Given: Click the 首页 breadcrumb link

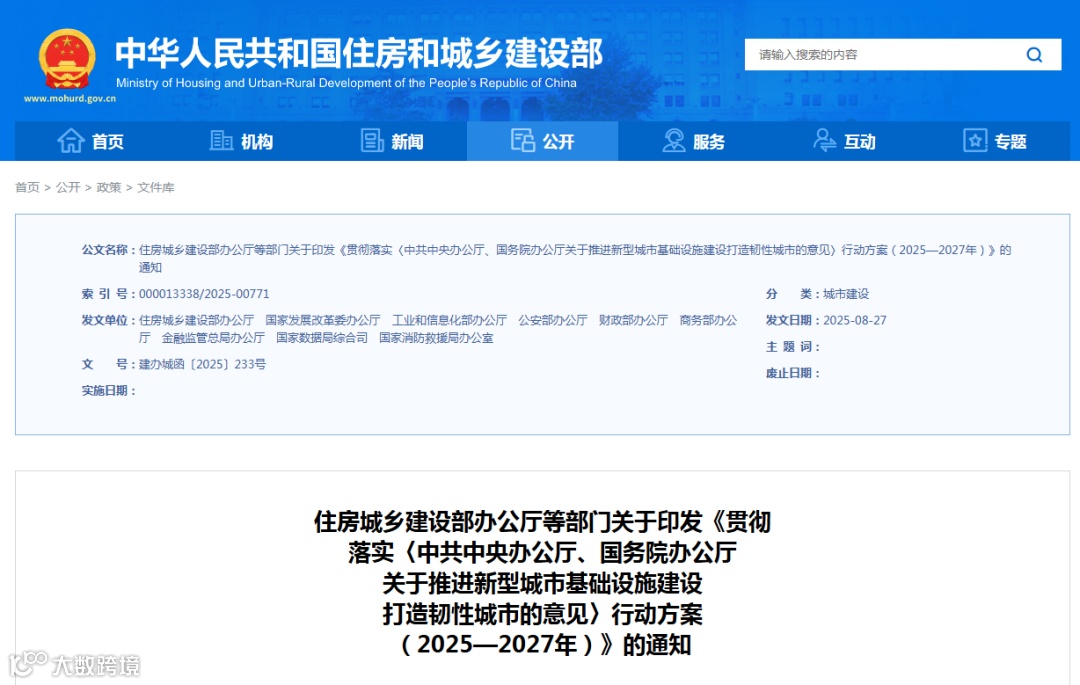Looking at the screenshot, I should pyautogui.click(x=28, y=187).
